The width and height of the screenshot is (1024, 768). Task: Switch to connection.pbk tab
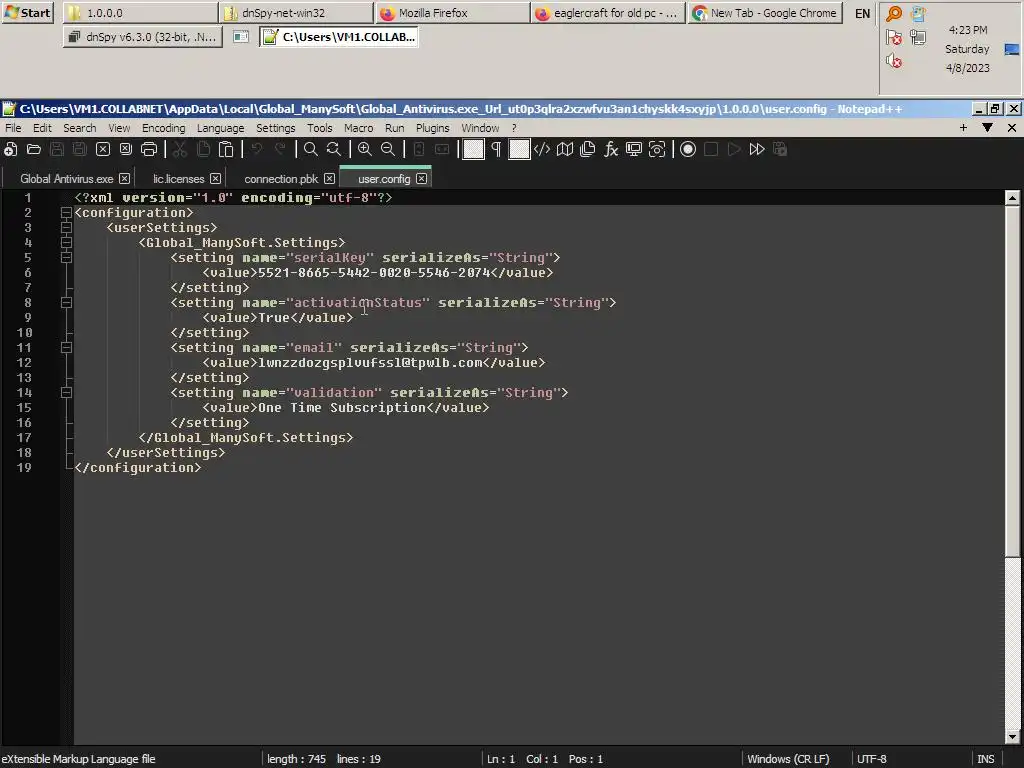click(x=281, y=179)
